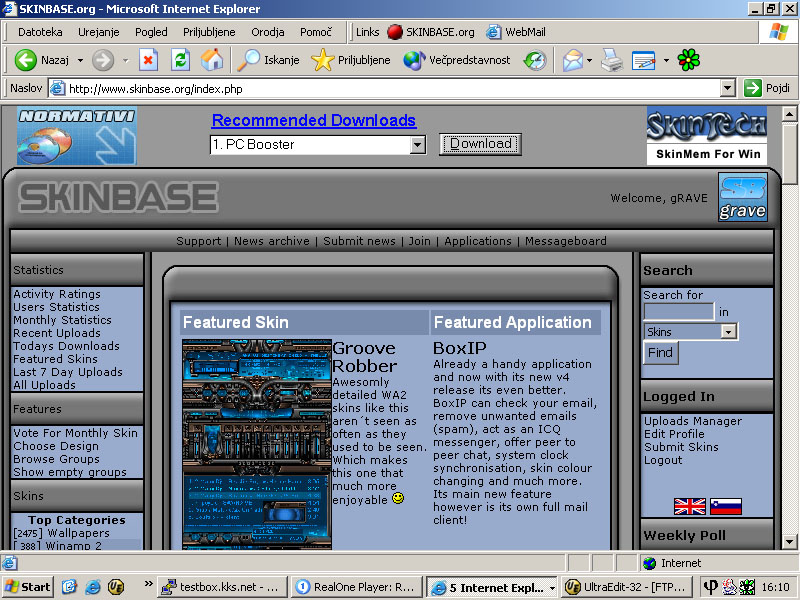This screenshot has height=600, width=800.
Task: Open the Mail toolbar icon
Action: [572, 60]
